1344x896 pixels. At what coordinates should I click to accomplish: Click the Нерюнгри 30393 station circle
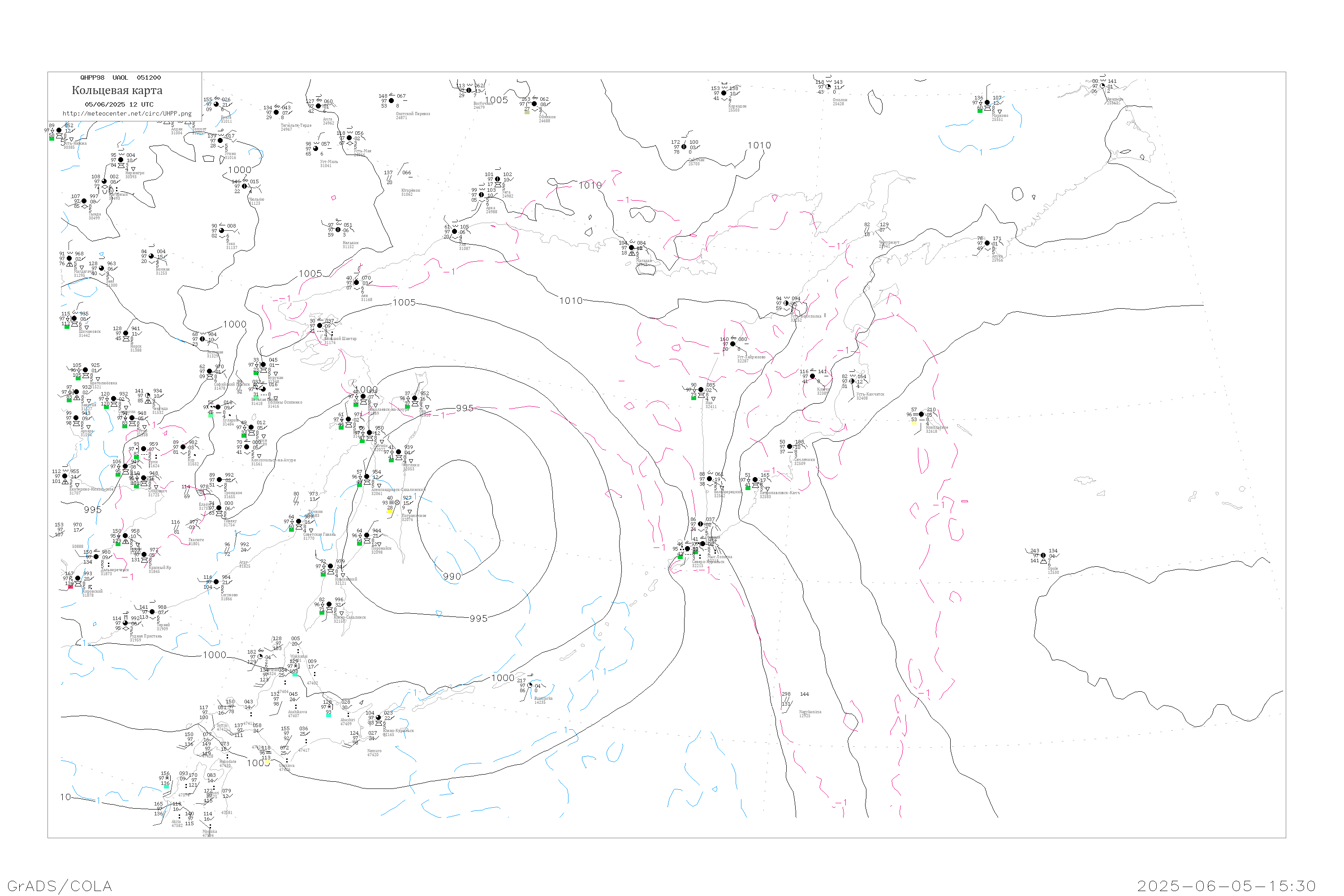121,160
